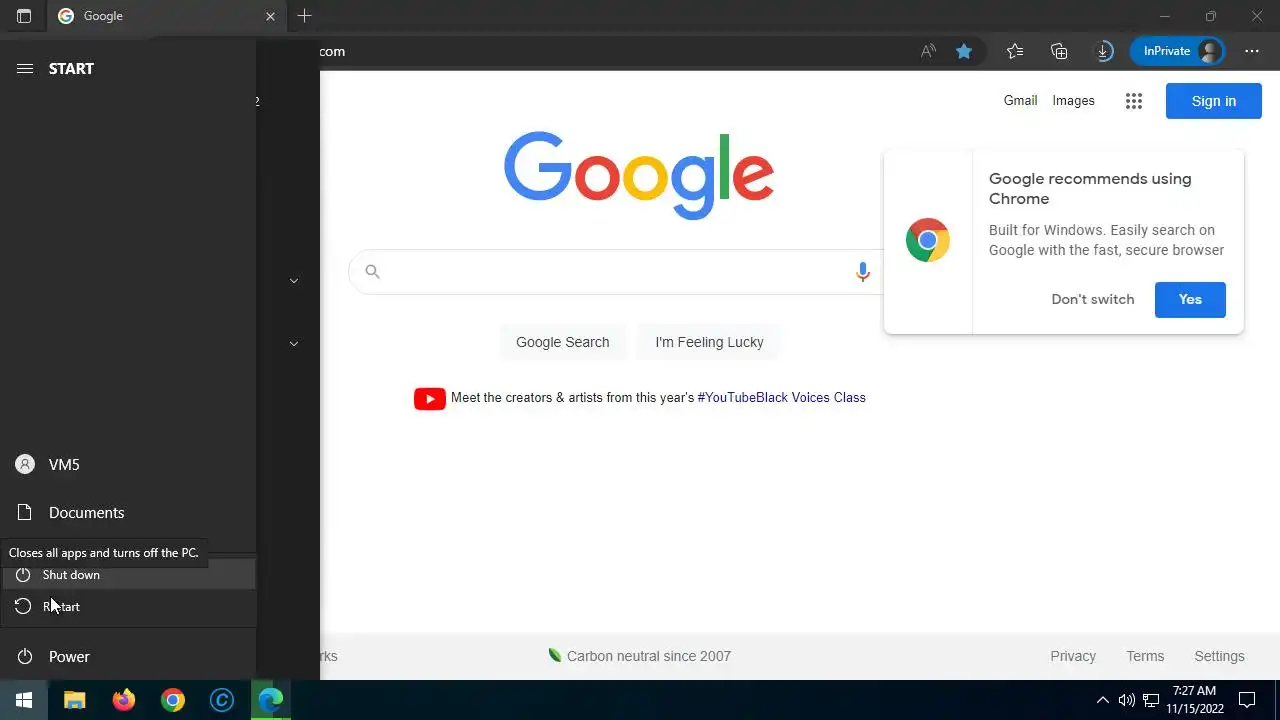Open the Downloads icon in Edge toolbar
The width and height of the screenshot is (1280, 720).
click(x=1104, y=51)
